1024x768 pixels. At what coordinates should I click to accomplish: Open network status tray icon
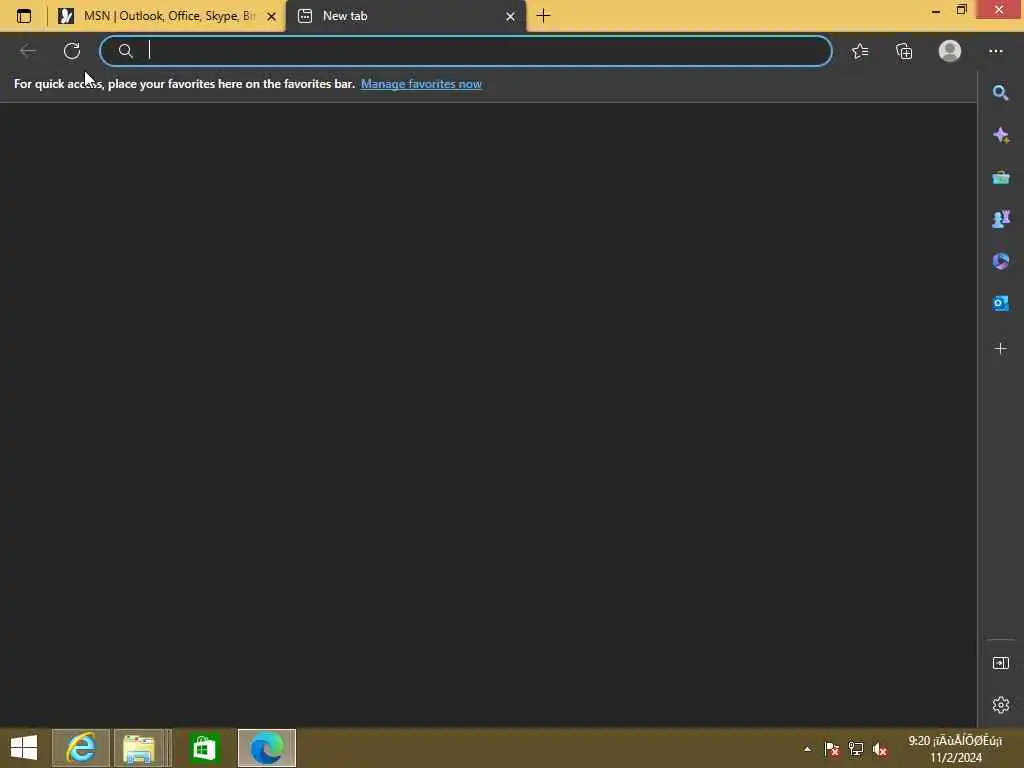click(x=856, y=749)
